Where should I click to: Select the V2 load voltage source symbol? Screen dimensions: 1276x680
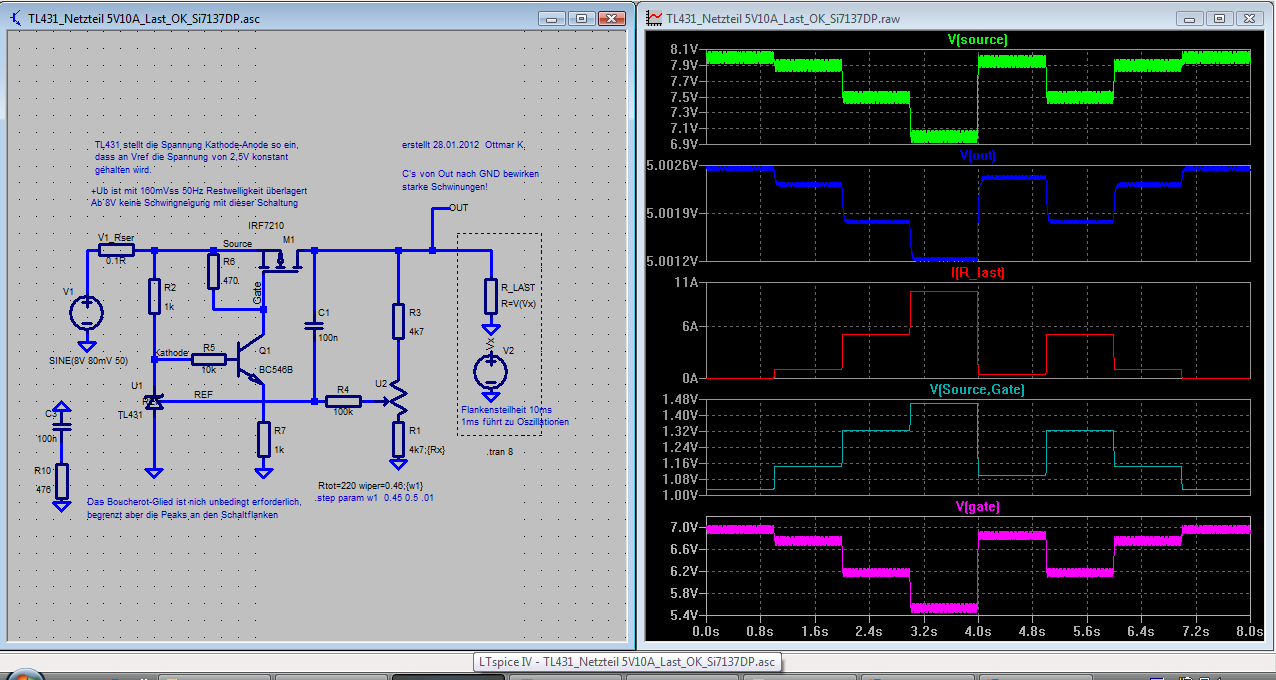coord(490,372)
